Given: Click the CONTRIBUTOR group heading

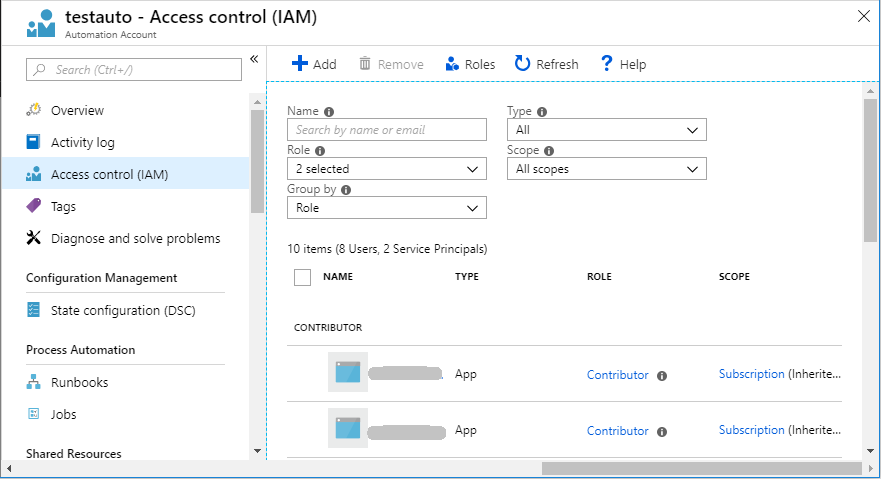Looking at the screenshot, I should pyautogui.click(x=328, y=327).
